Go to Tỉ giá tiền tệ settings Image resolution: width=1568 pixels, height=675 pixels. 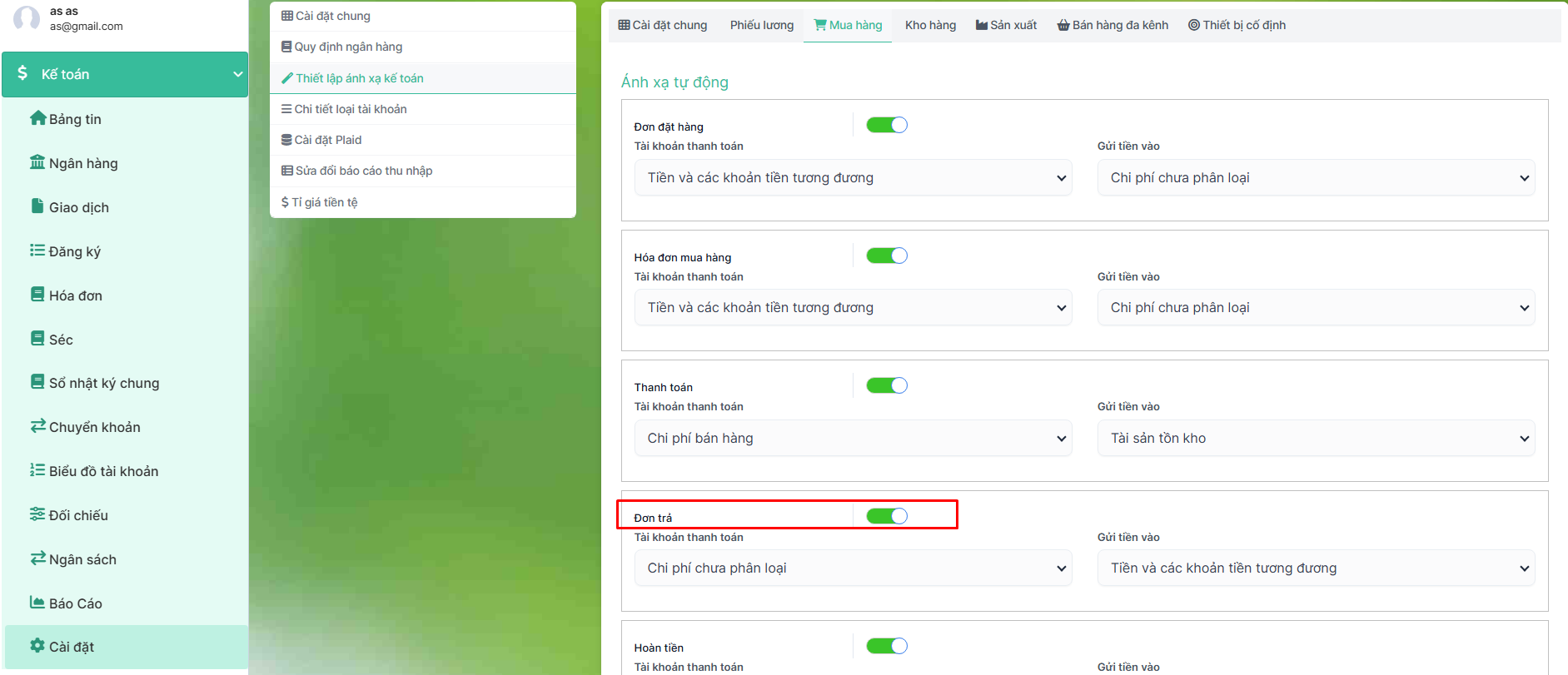click(x=324, y=202)
